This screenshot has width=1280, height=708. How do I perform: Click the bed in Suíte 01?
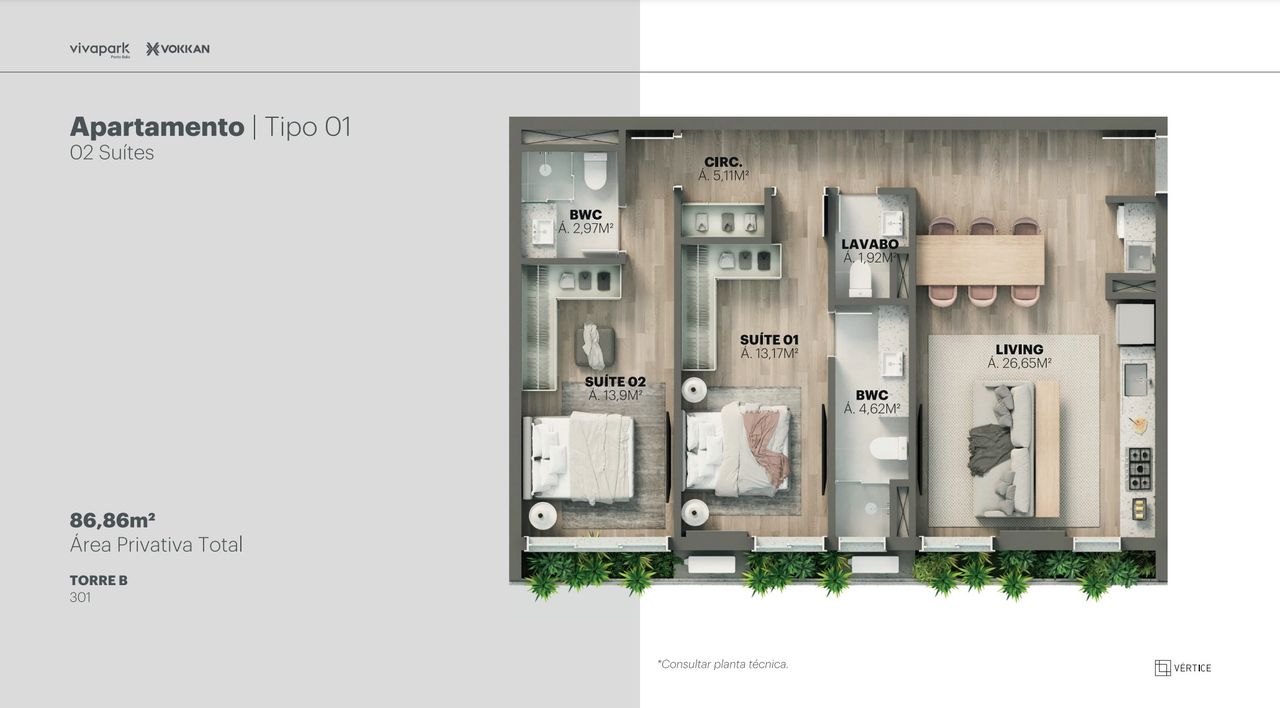(738, 450)
